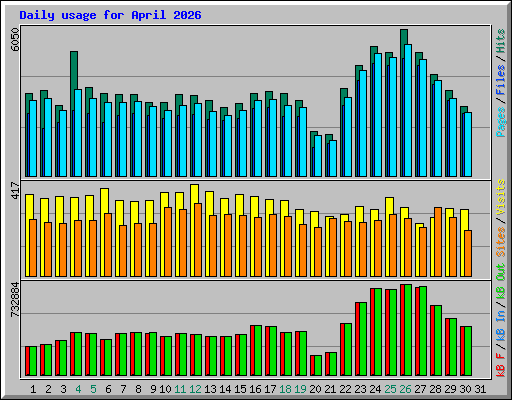This screenshot has height=400, width=512.
Task: Click the green kB bar for day 1
Action: [33, 361]
